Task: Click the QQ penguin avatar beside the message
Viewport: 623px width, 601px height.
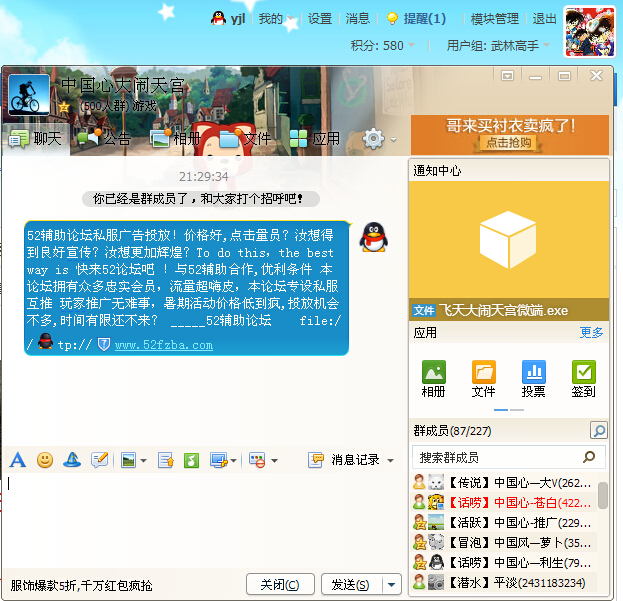Action: tap(373, 237)
